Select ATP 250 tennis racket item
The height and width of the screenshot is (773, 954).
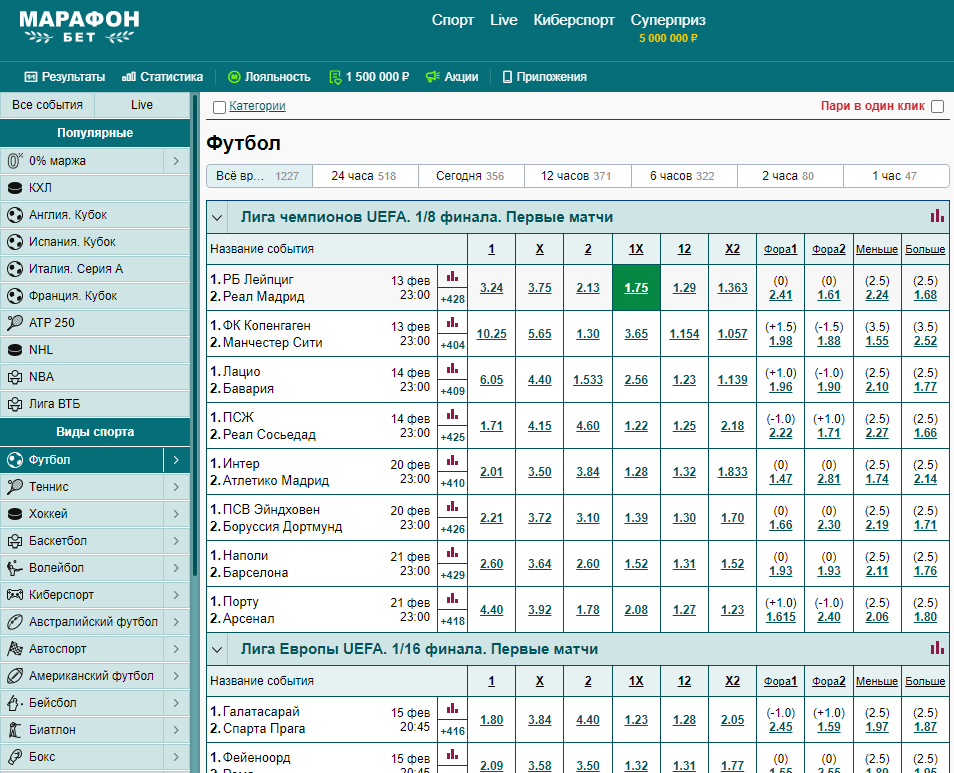pyautogui.click(x=95, y=323)
